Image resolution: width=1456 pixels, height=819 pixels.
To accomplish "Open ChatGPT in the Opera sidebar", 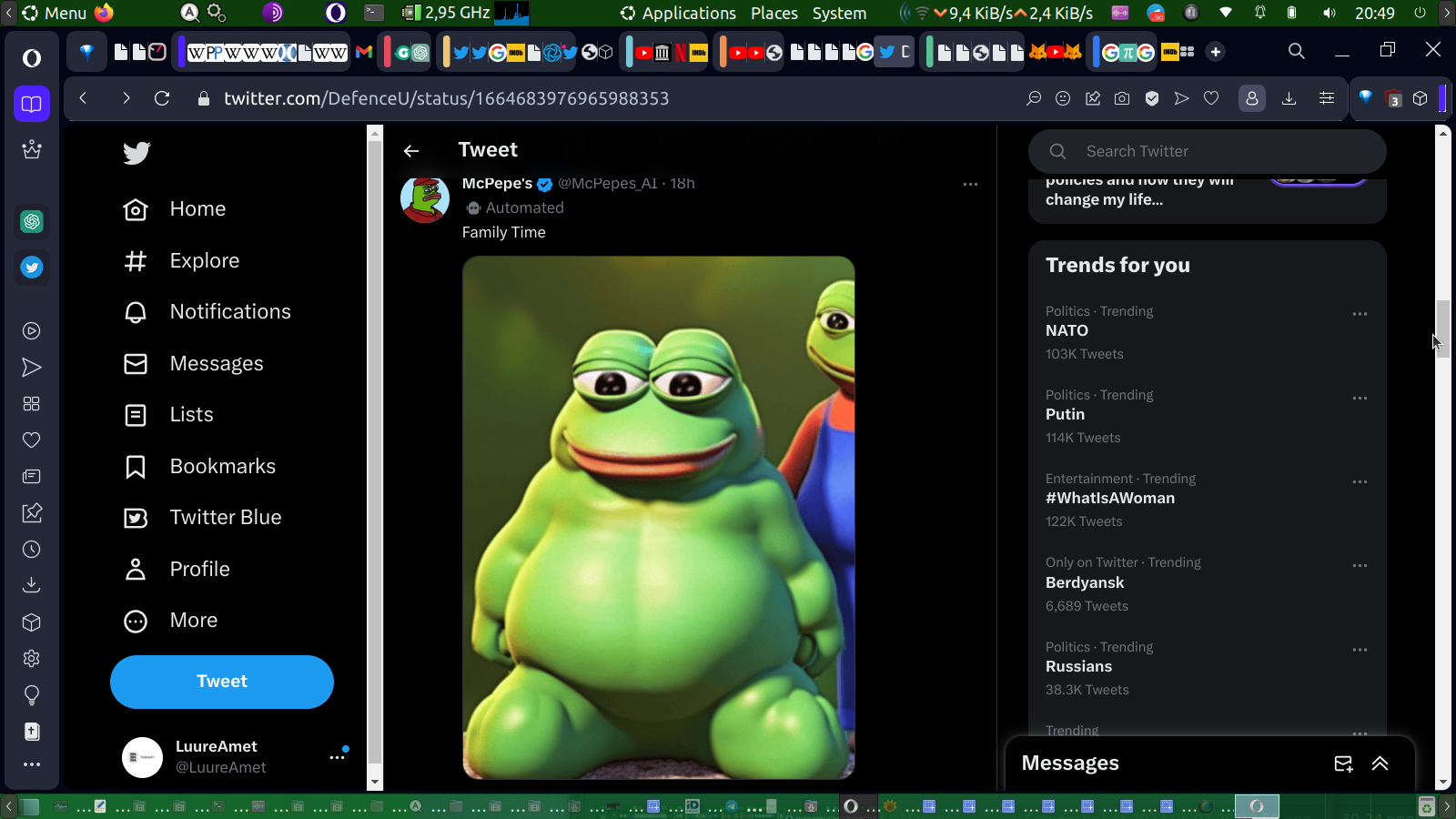I will (x=32, y=221).
